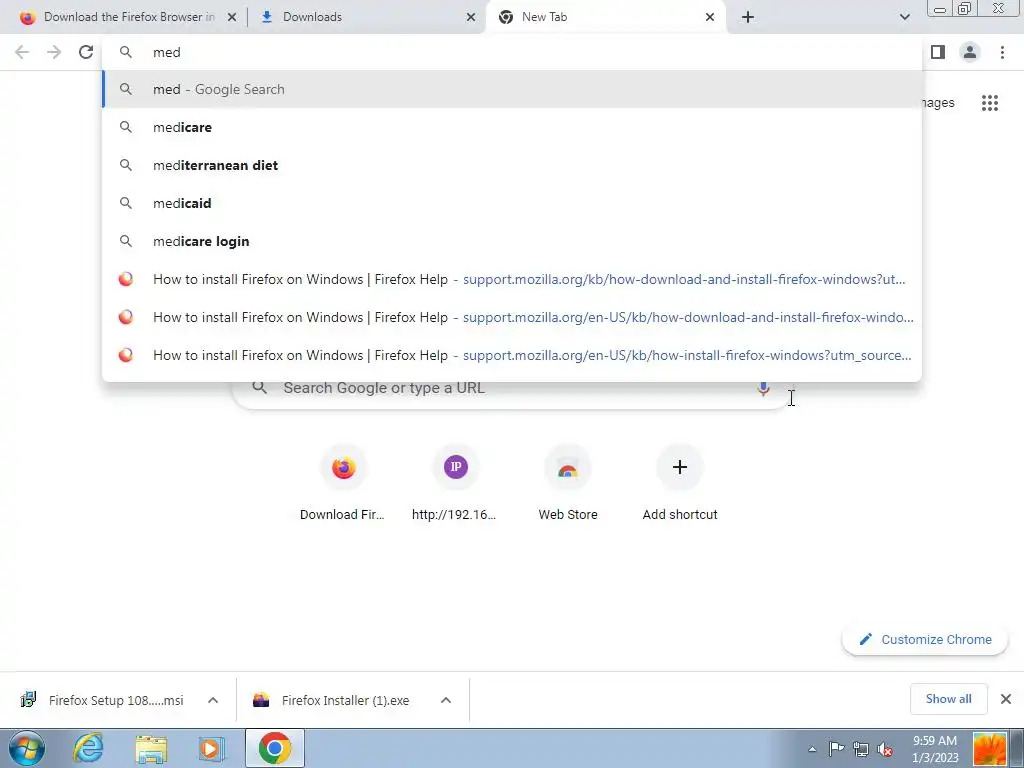This screenshot has height=768, width=1024.
Task: Close the New Tab tab
Action: [710, 17]
